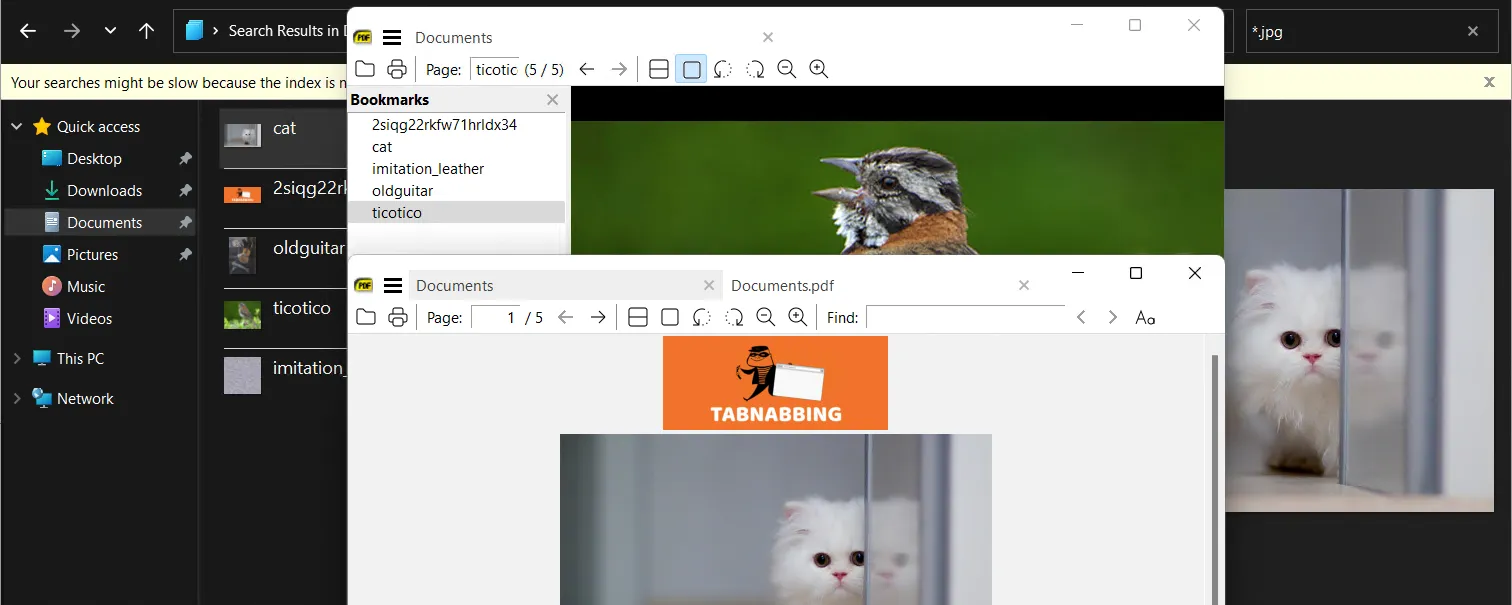1512x605 pixels.
Task: Switch to the Documents.pdf tab
Action: coord(782,285)
